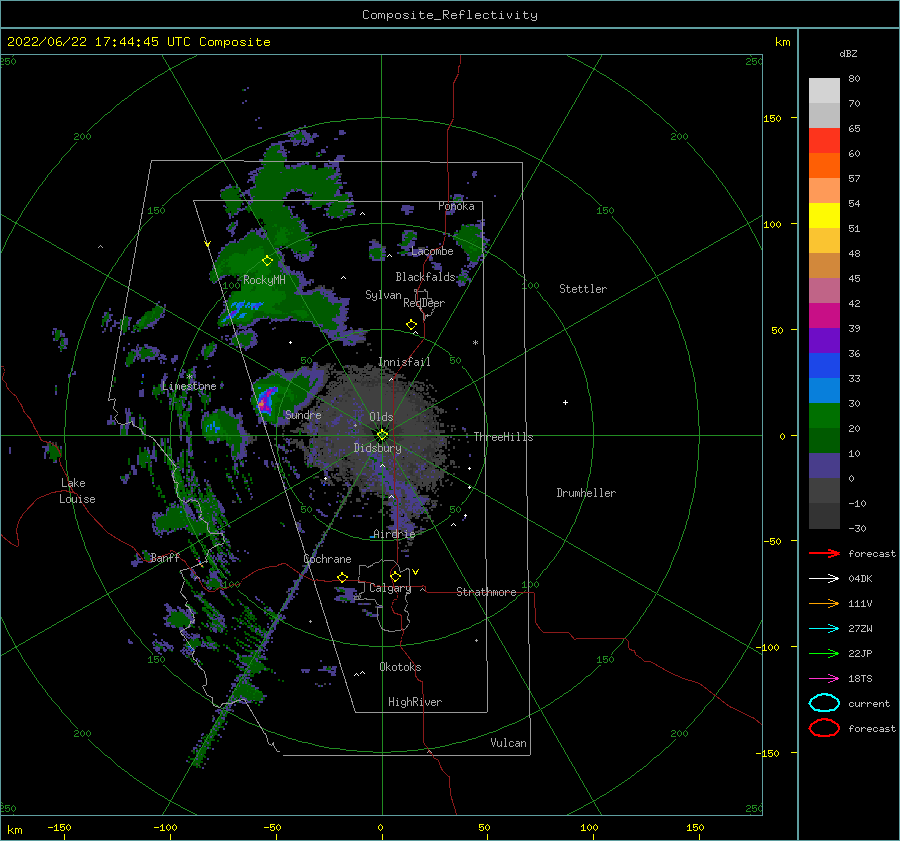
Task: Click the yellow diamond marker below Cochrane
Action: [x=343, y=577]
